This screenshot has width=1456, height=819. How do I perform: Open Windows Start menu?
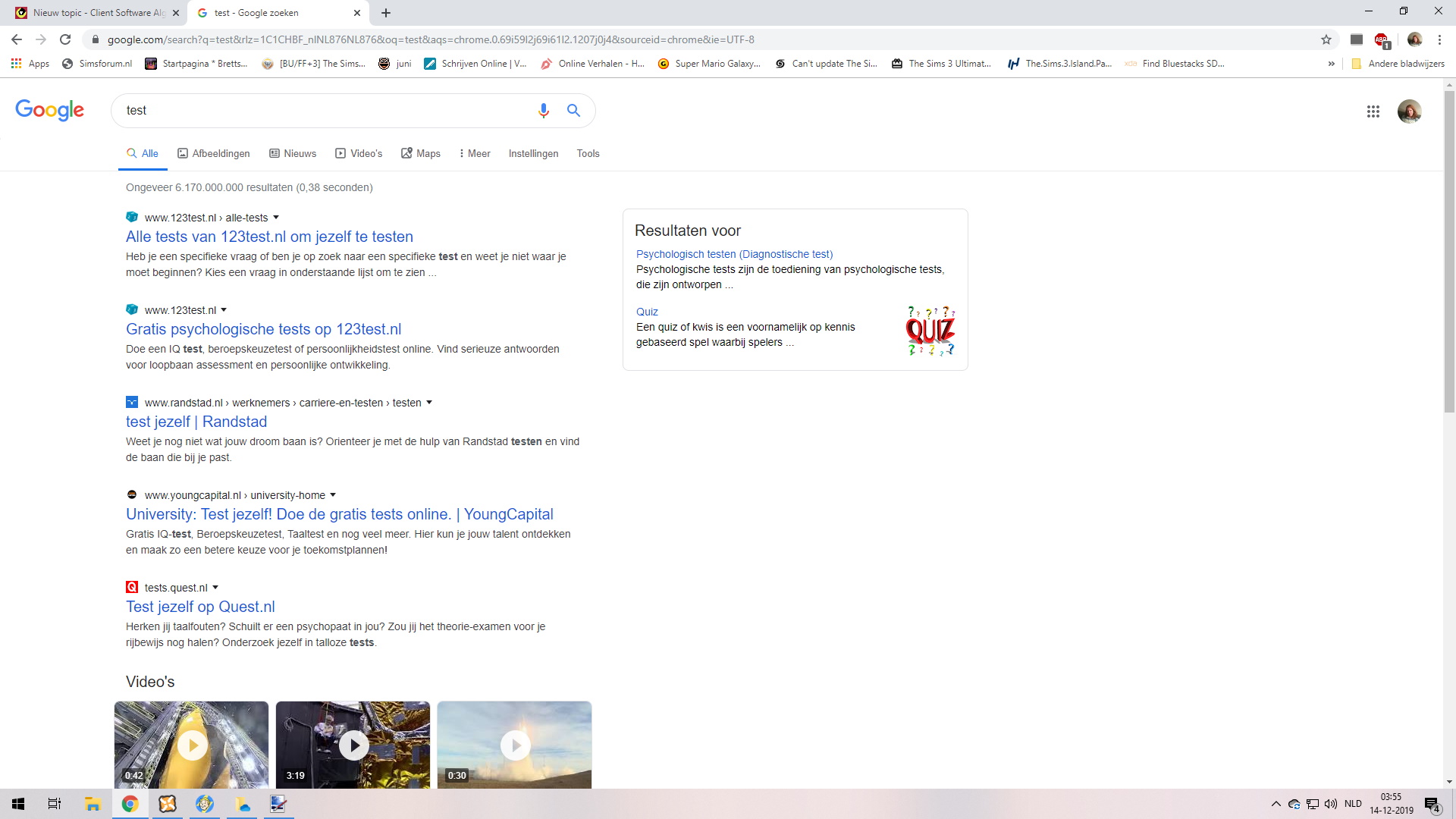pyautogui.click(x=18, y=804)
